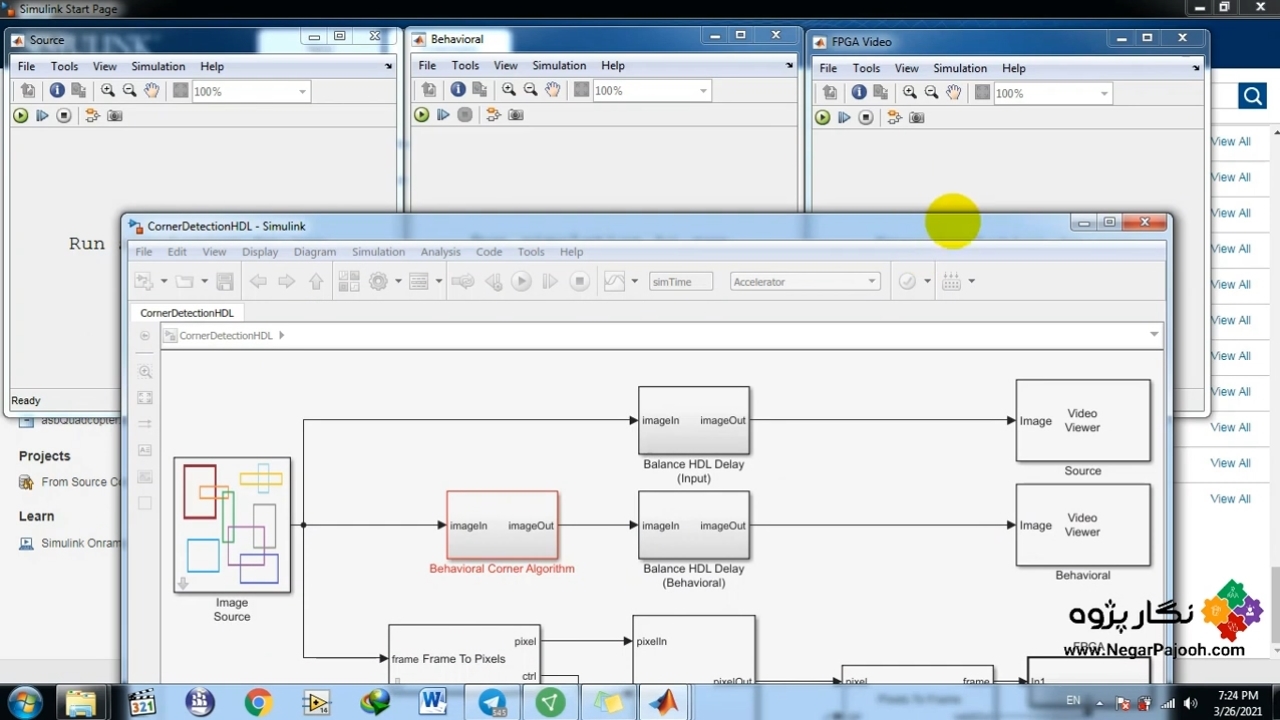Open MATLAB from the Windows taskbar

[663, 703]
